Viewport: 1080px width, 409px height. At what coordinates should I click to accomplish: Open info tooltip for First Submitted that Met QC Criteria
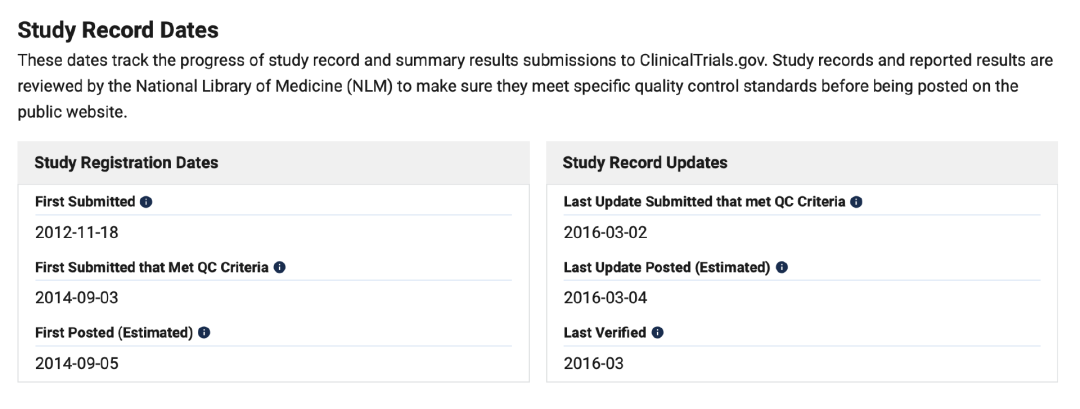[279, 268]
